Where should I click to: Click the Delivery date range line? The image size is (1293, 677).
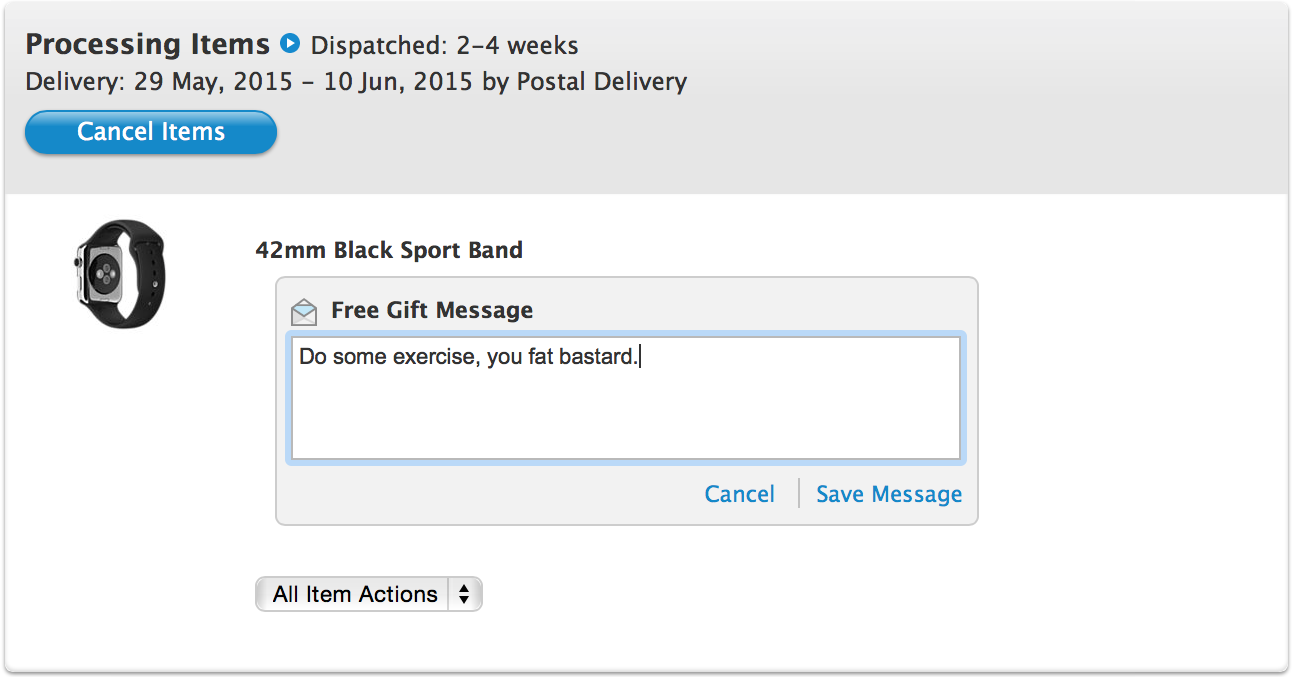click(x=356, y=82)
